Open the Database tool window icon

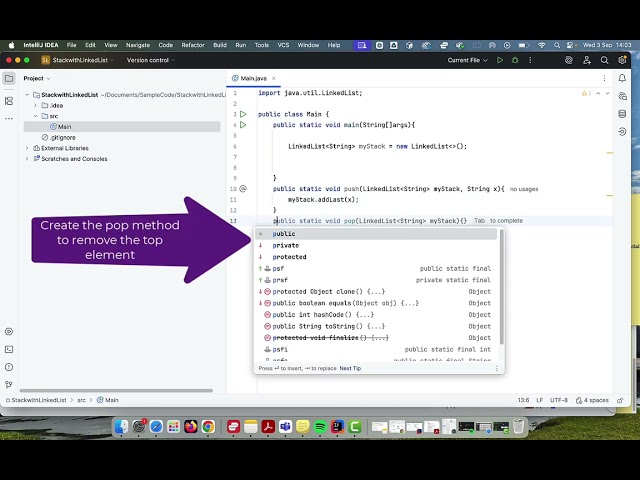click(622, 114)
